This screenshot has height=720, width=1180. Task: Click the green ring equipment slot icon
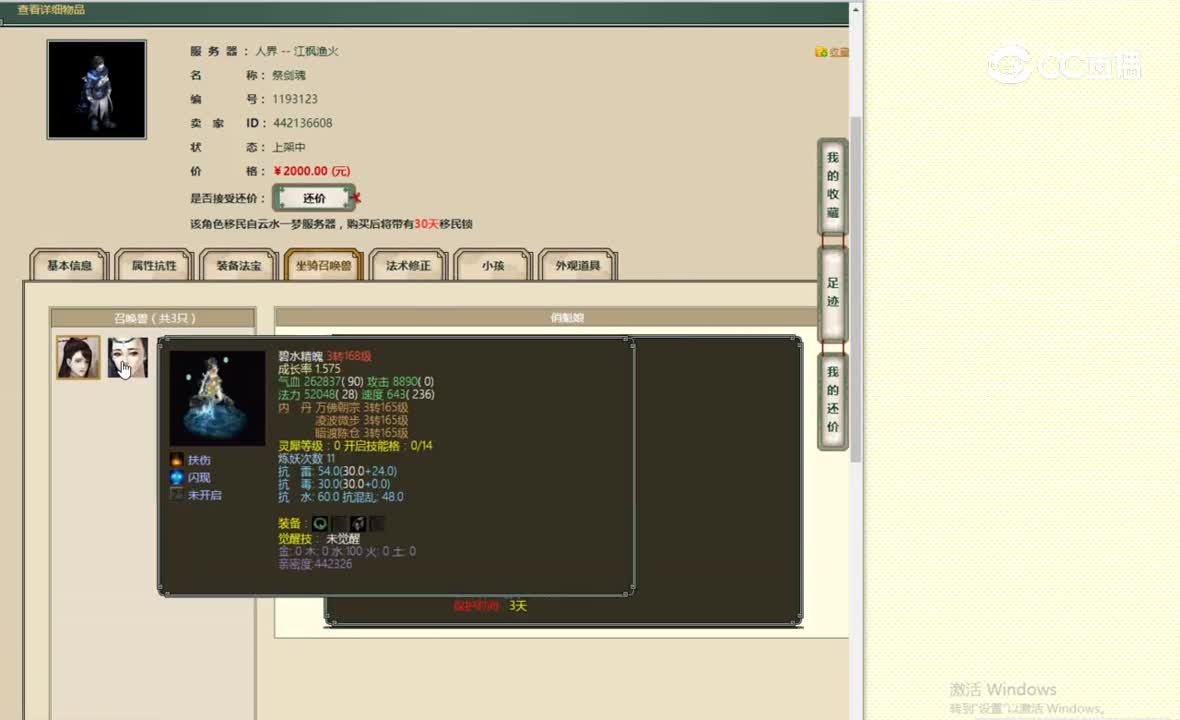pos(320,523)
